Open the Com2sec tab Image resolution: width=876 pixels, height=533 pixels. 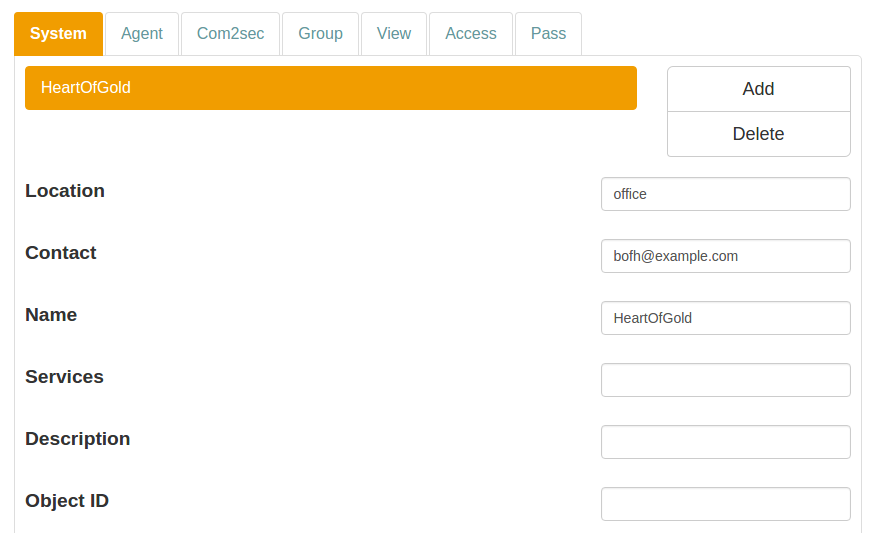[x=230, y=34]
